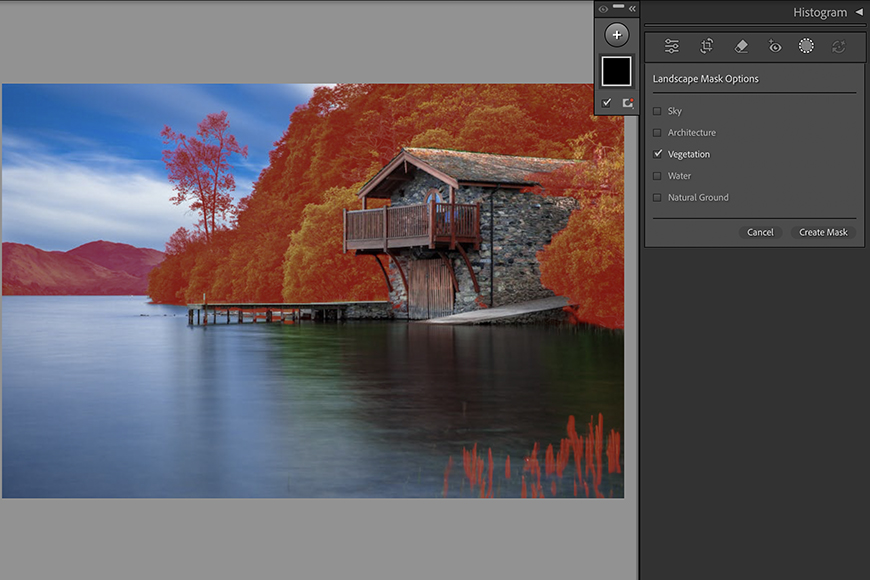This screenshot has height=580, width=870.
Task: Tick the Architecture mask option
Action: tap(658, 133)
